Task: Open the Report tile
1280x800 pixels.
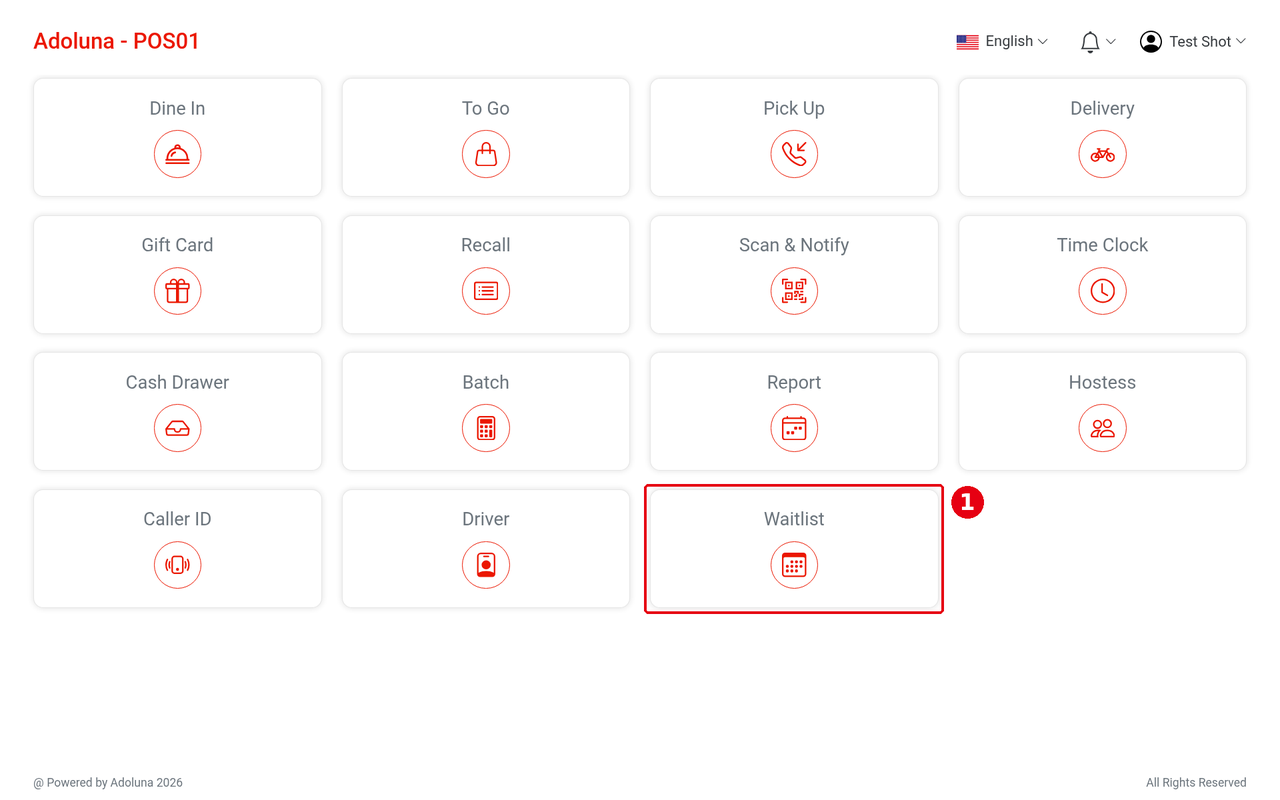Action: tap(794, 411)
